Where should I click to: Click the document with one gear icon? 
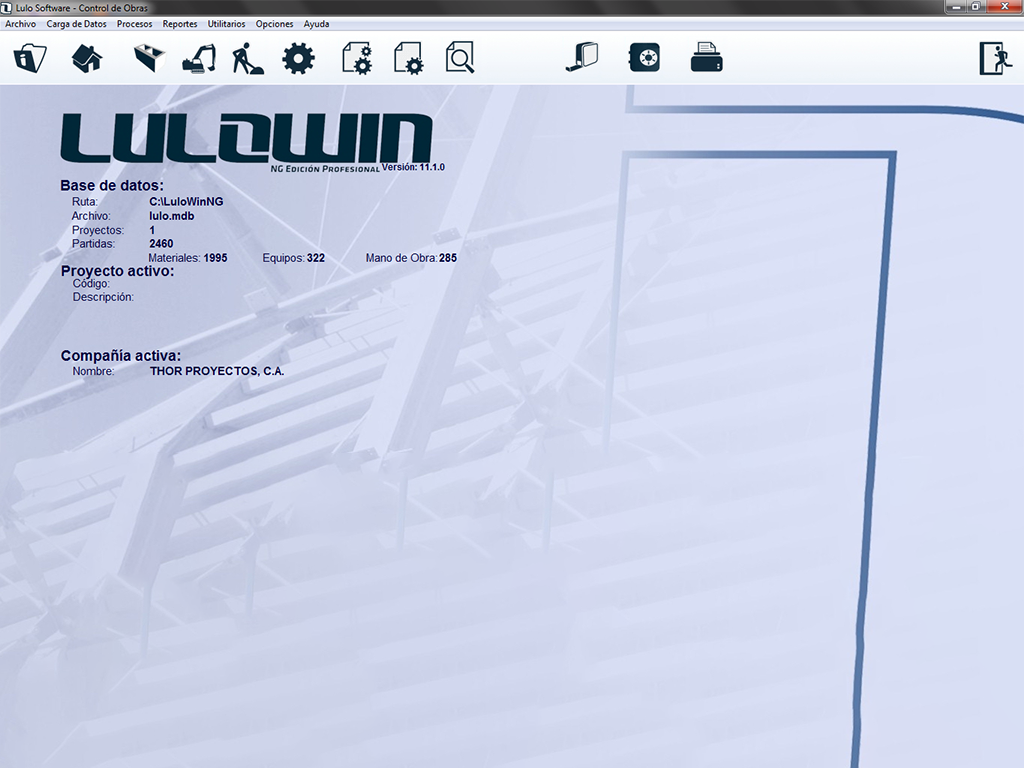(x=409, y=58)
